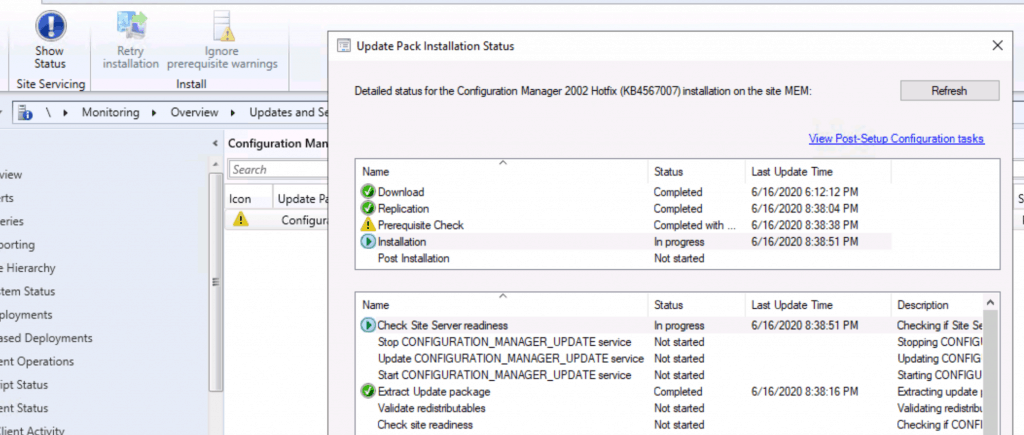Click the Refresh button
Screen dimensions: 1024x435
tap(949, 91)
